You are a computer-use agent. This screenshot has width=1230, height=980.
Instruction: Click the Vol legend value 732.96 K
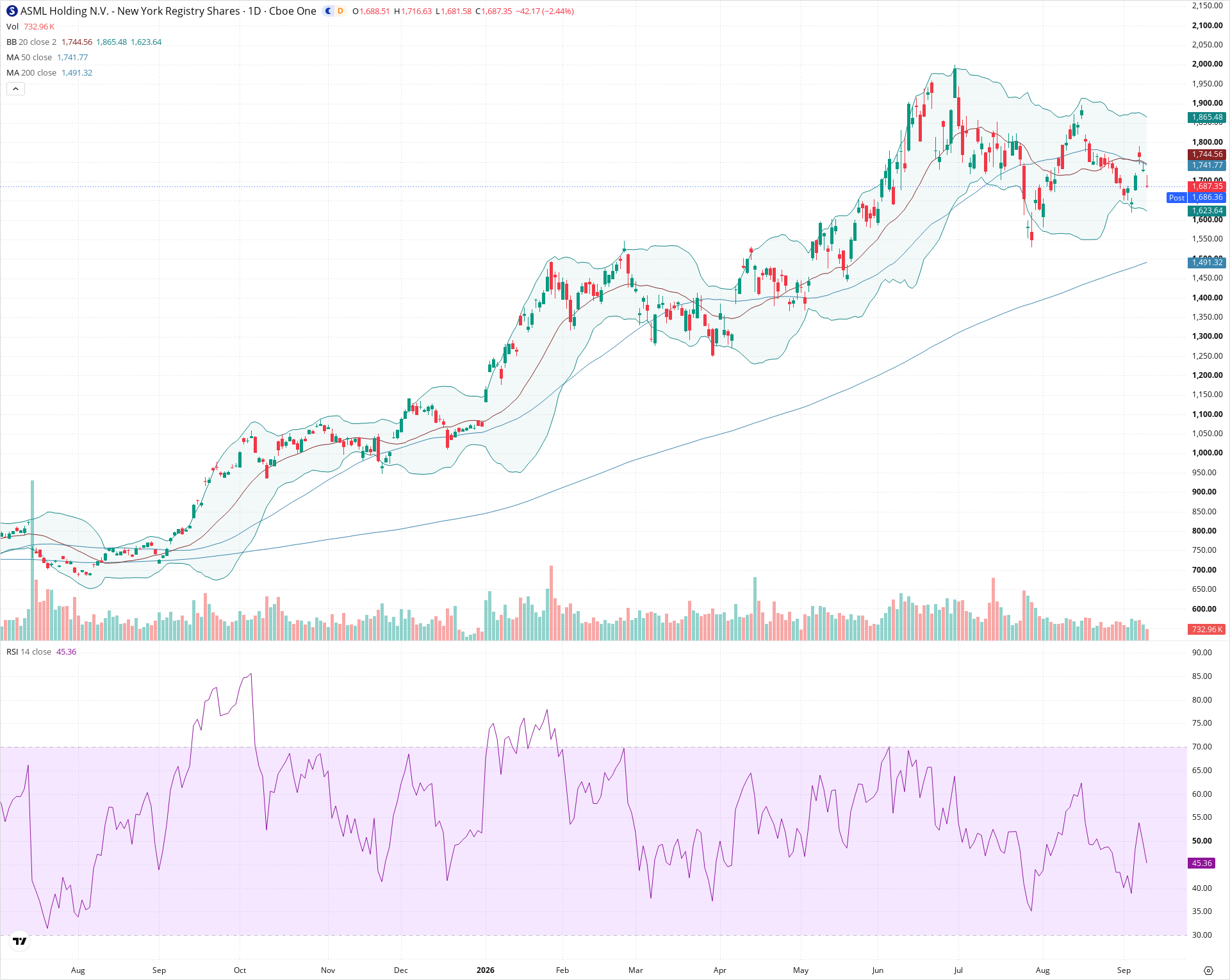click(39, 26)
